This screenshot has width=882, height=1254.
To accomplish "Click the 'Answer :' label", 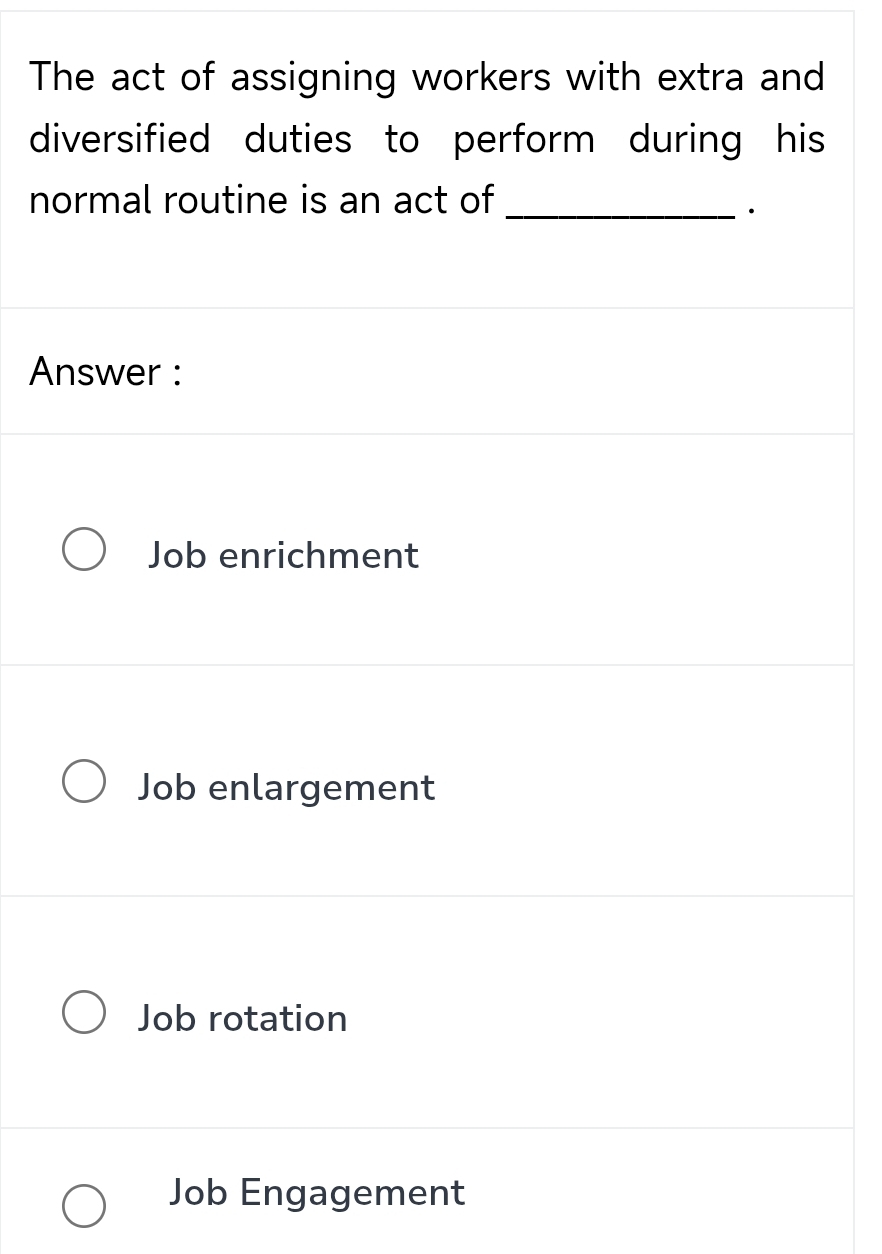I will [x=105, y=372].
